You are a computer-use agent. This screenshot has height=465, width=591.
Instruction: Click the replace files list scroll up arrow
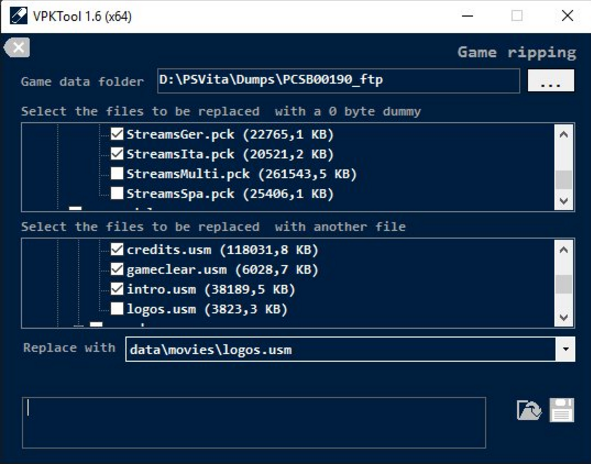coord(564,250)
